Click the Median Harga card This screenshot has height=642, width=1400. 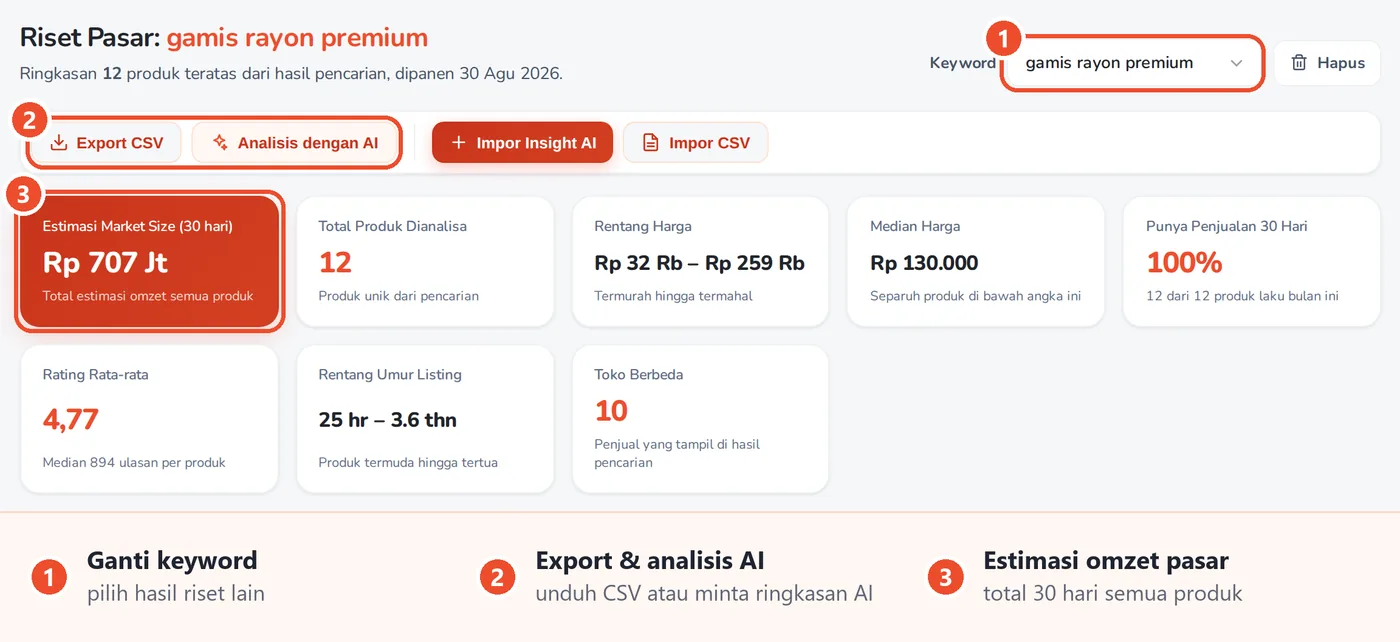pos(976,262)
